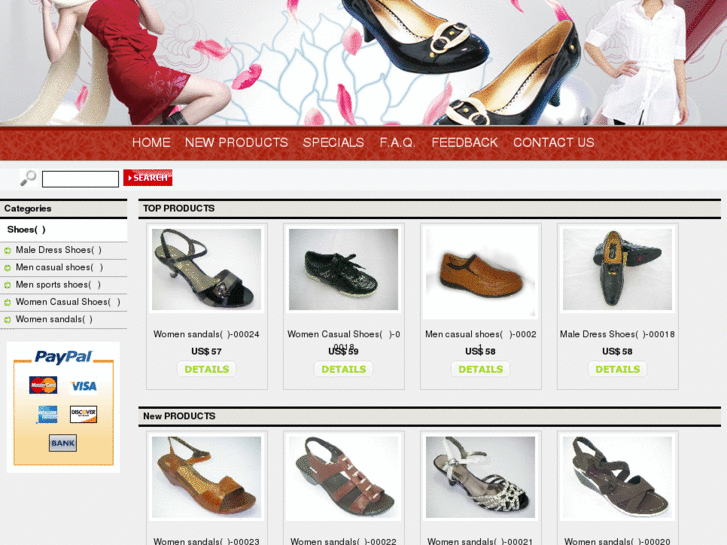727x545 pixels.
Task: Open the F.A.Q. page
Action: click(397, 142)
